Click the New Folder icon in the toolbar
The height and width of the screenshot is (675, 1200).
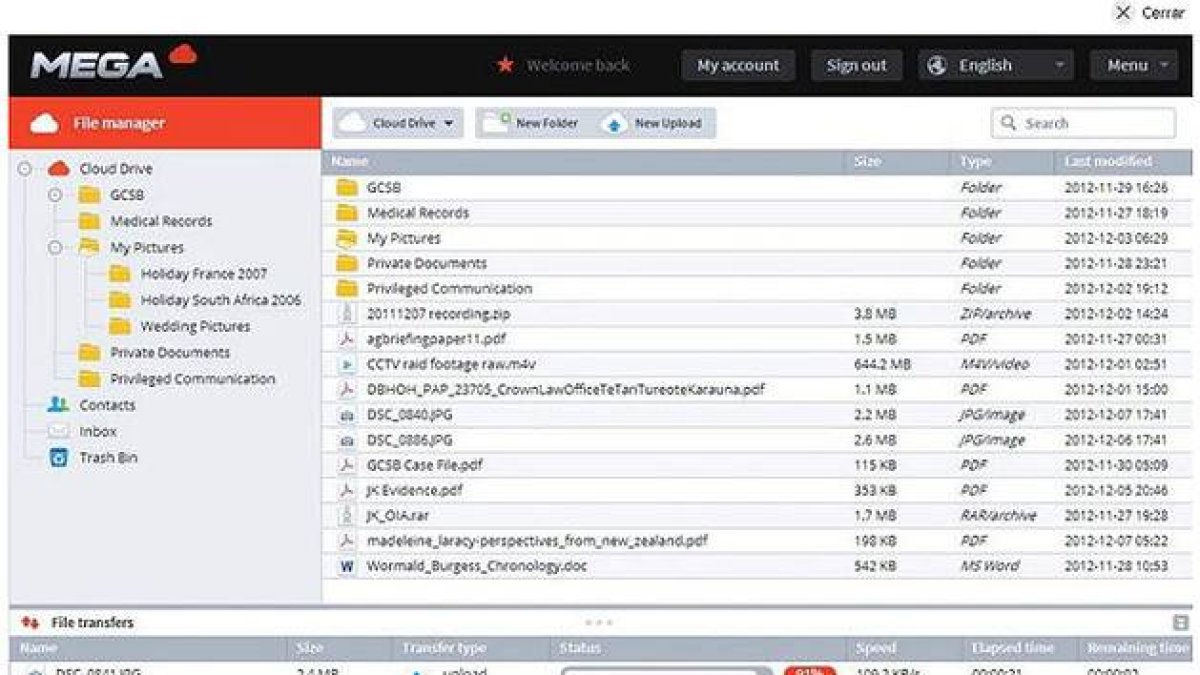pos(497,123)
